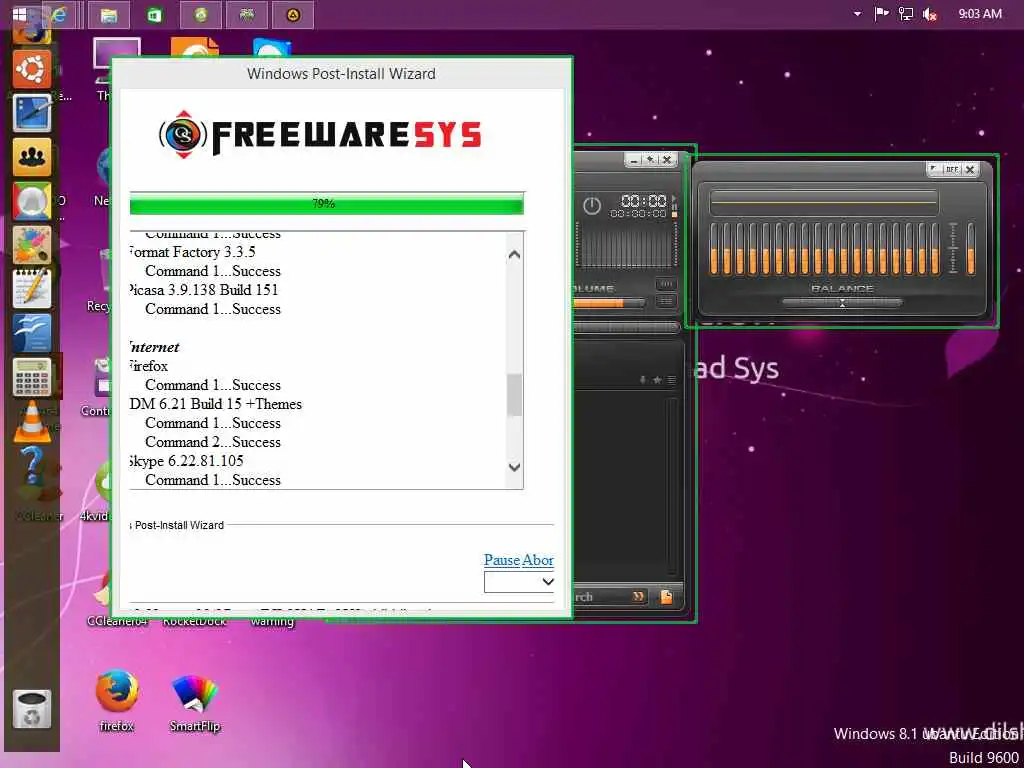Click the 9:03 AM clock
This screenshot has height=768, width=1024.
click(979, 14)
